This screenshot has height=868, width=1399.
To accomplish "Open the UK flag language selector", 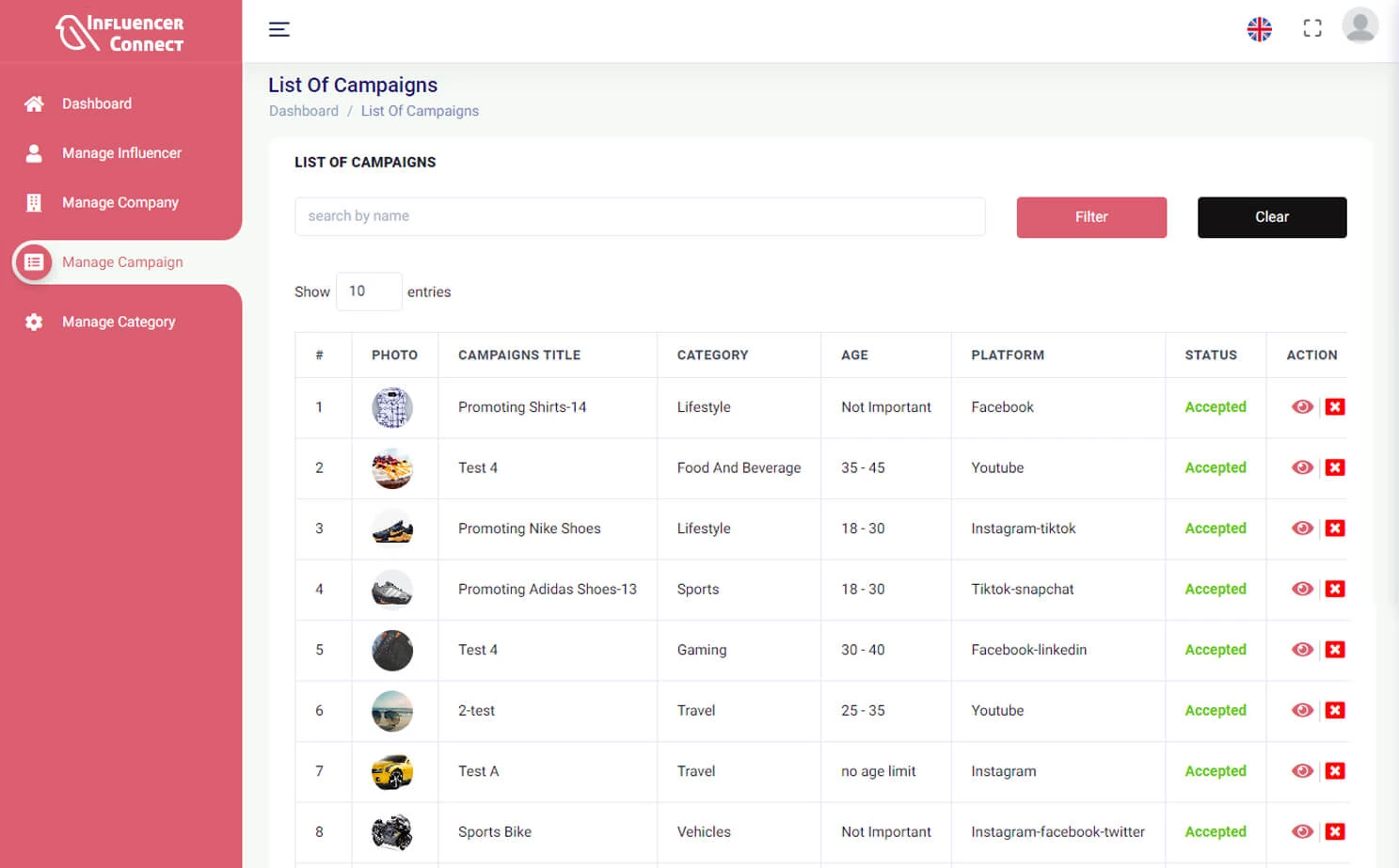I will tap(1260, 29).
